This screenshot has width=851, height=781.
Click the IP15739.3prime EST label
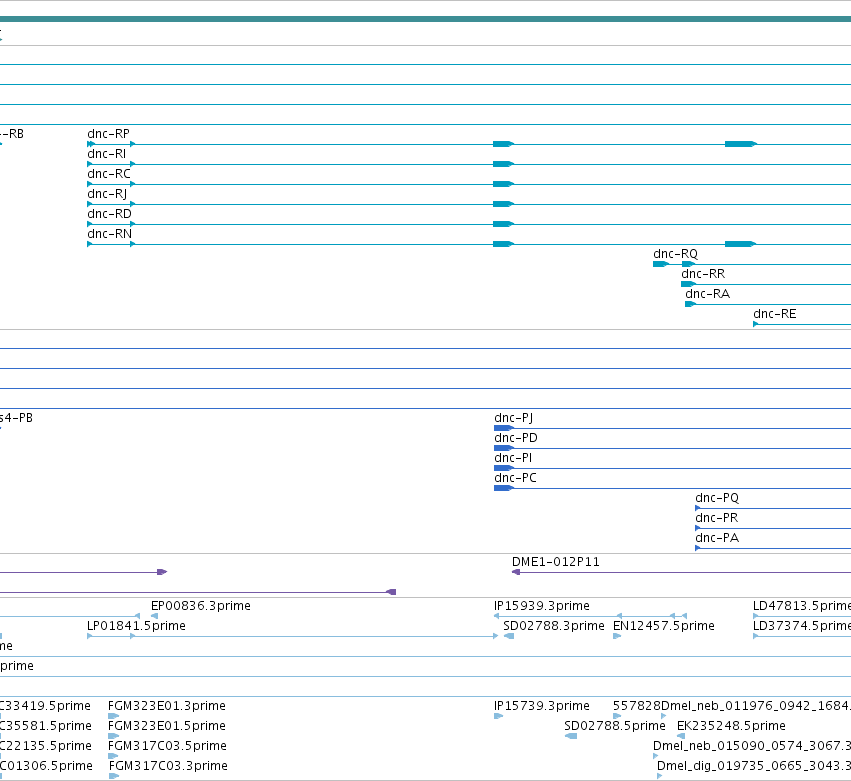click(x=542, y=706)
